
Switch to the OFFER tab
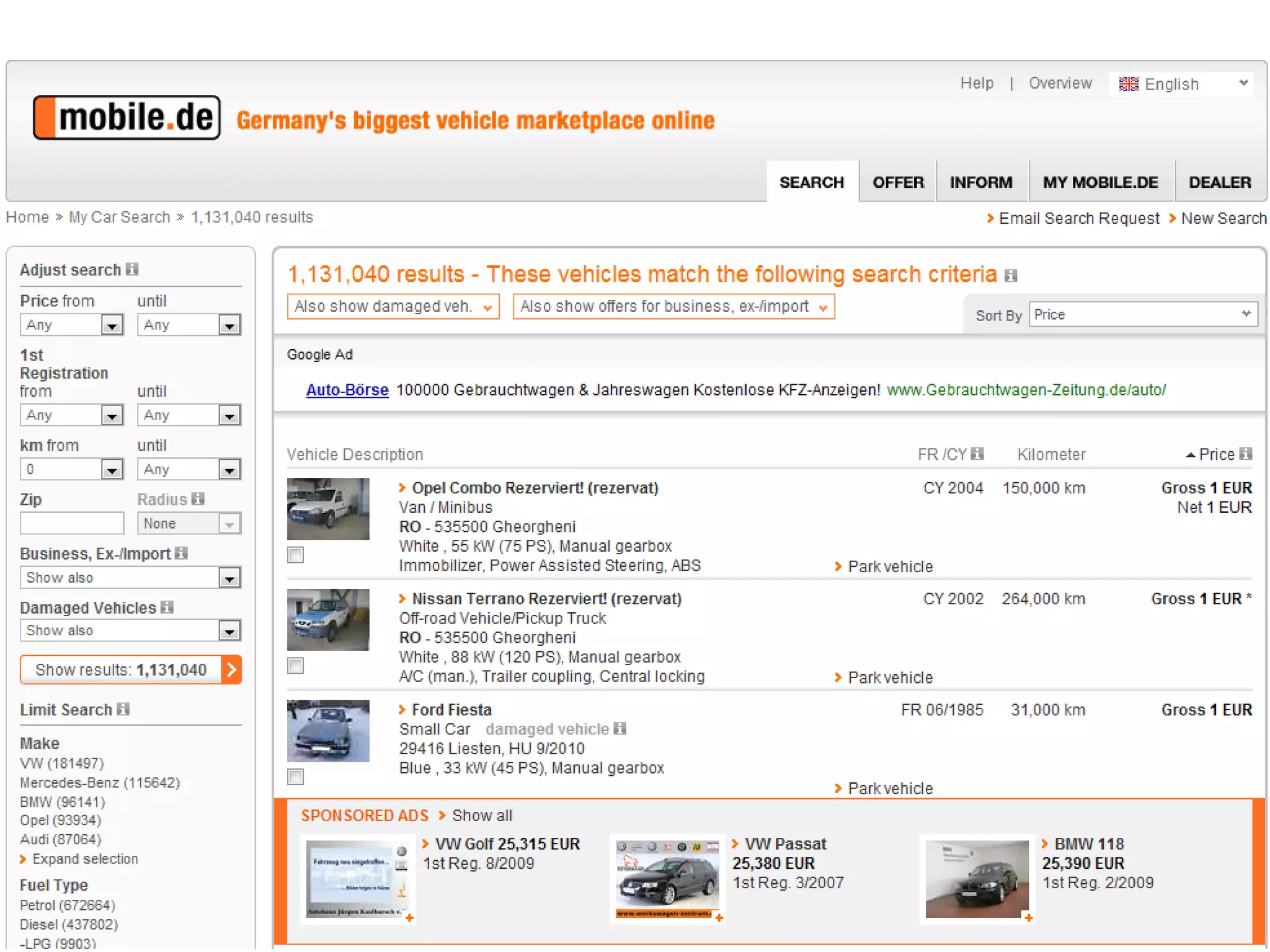(x=897, y=182)
